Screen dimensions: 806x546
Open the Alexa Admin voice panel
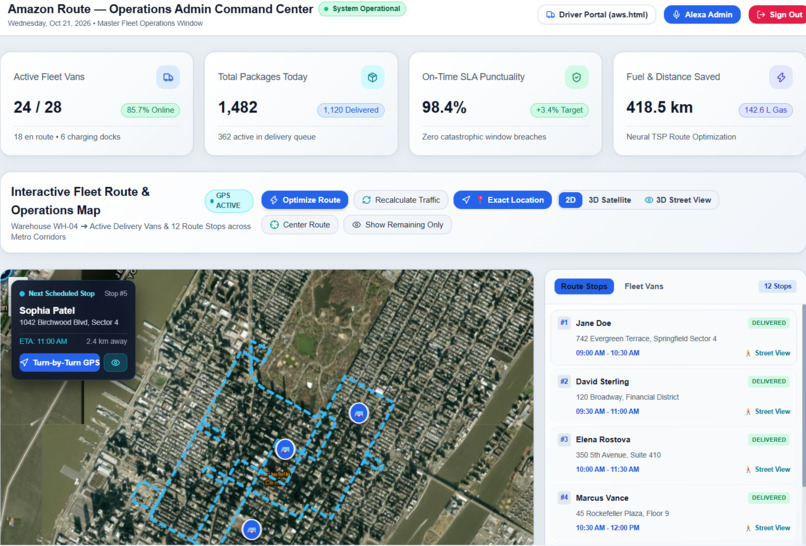tap(702, 14)
